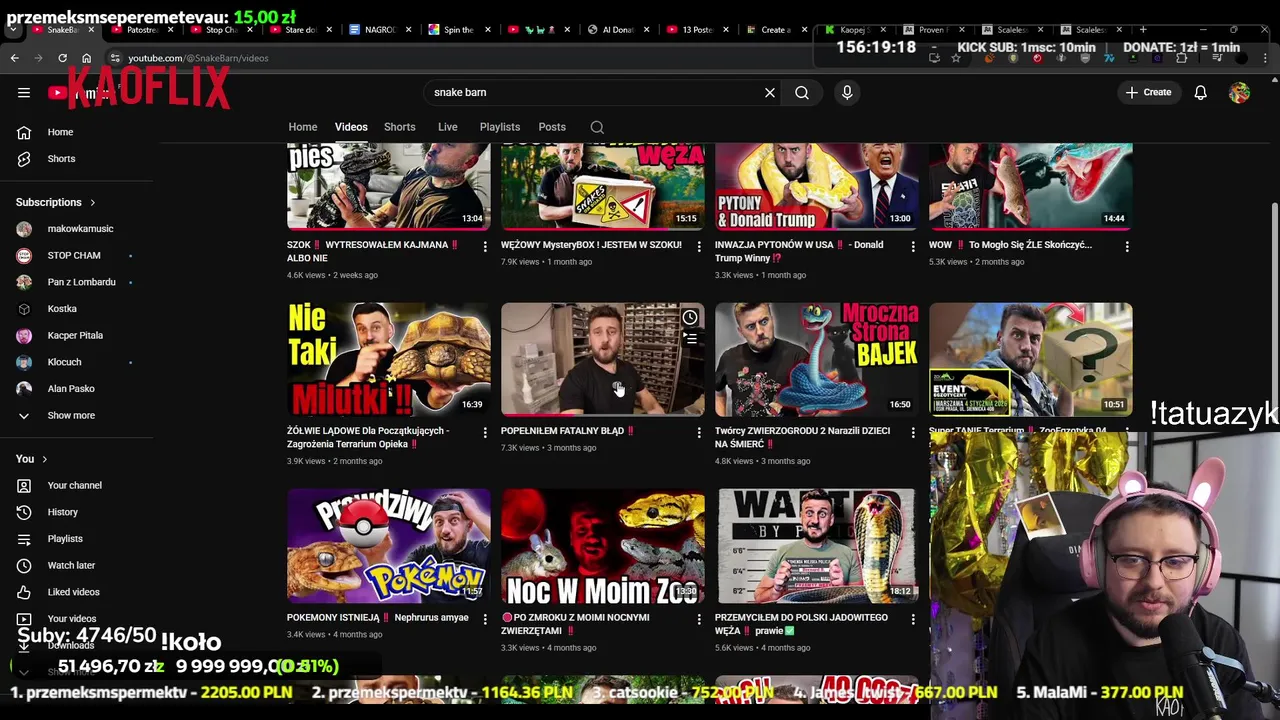Screen dimensions: 1280x720
Task: Open Kacper Pitala subscription
Action: (x=76, y=335)
